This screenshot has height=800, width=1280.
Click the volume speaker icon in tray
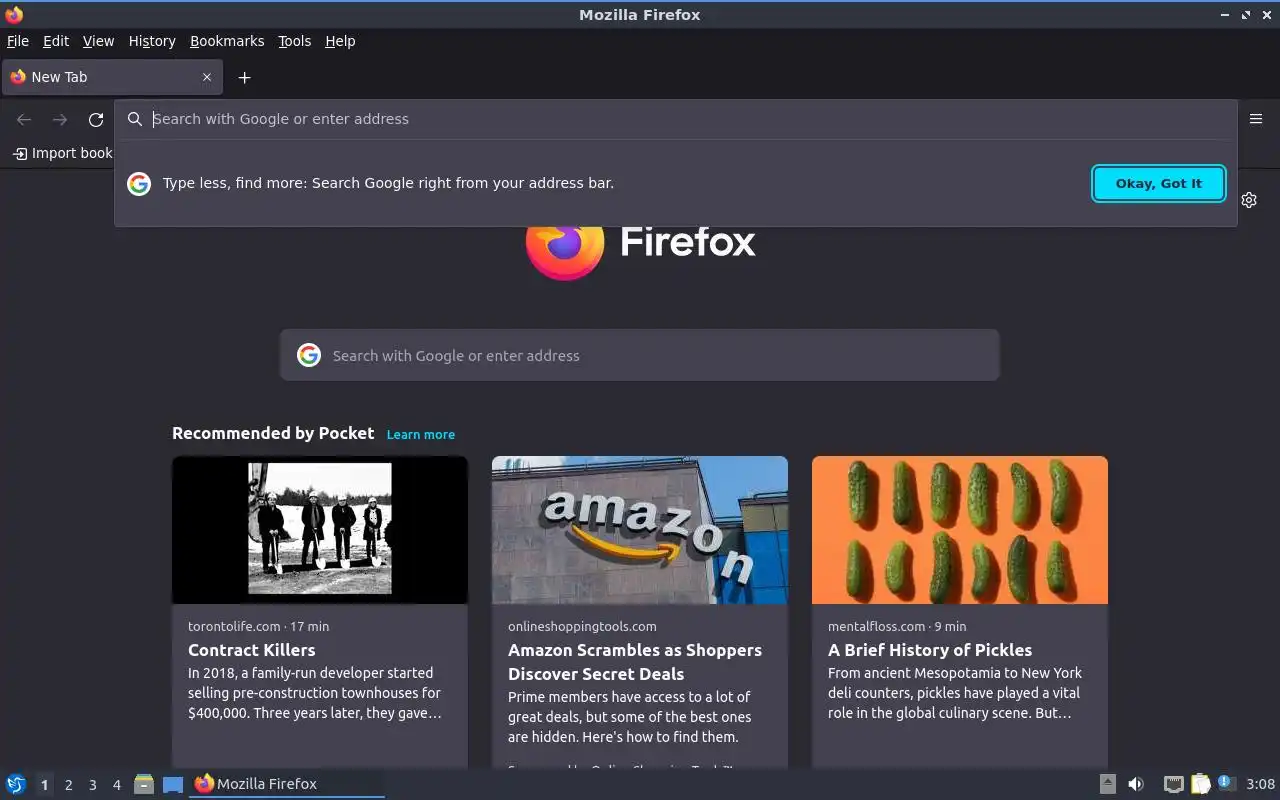tap(1136, 784)
